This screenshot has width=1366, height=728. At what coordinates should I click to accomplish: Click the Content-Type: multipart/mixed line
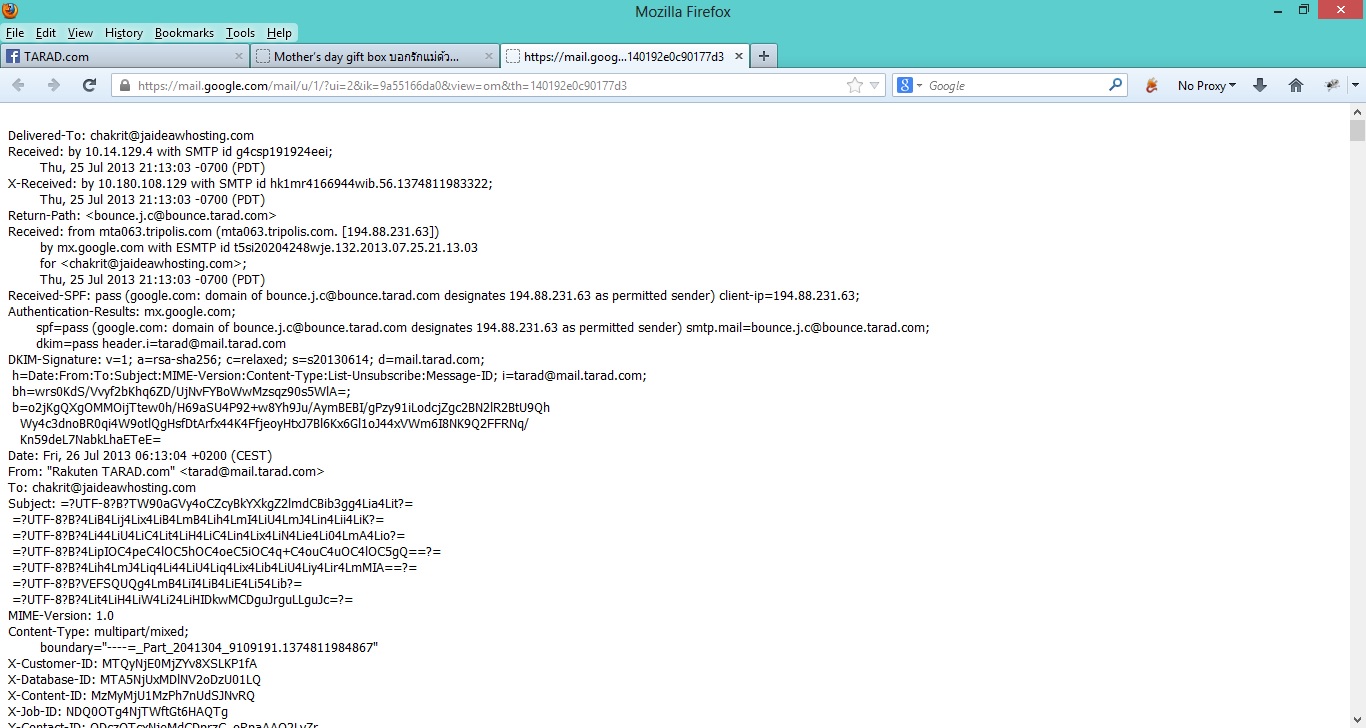(x=98, y=632)
